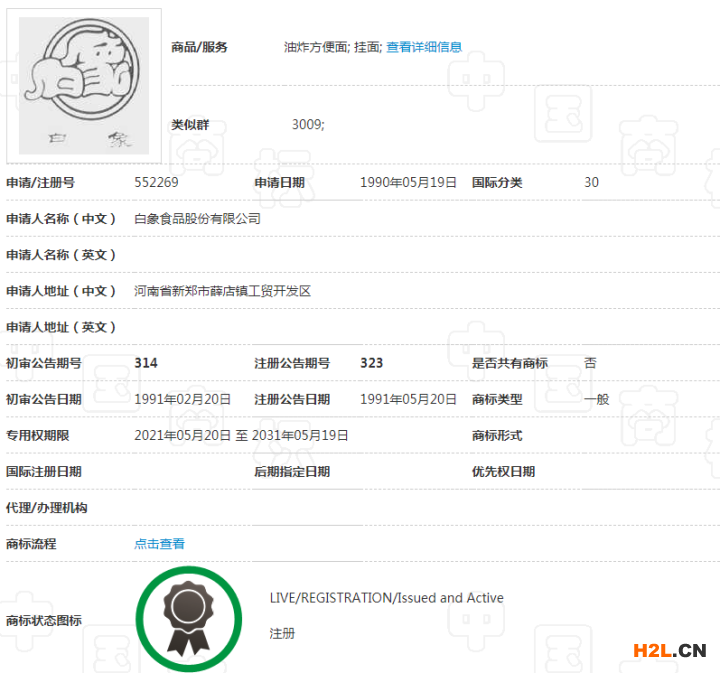Click the trademark type value 一般
This screenshot has height=673, width=720.
coord(596,399)
